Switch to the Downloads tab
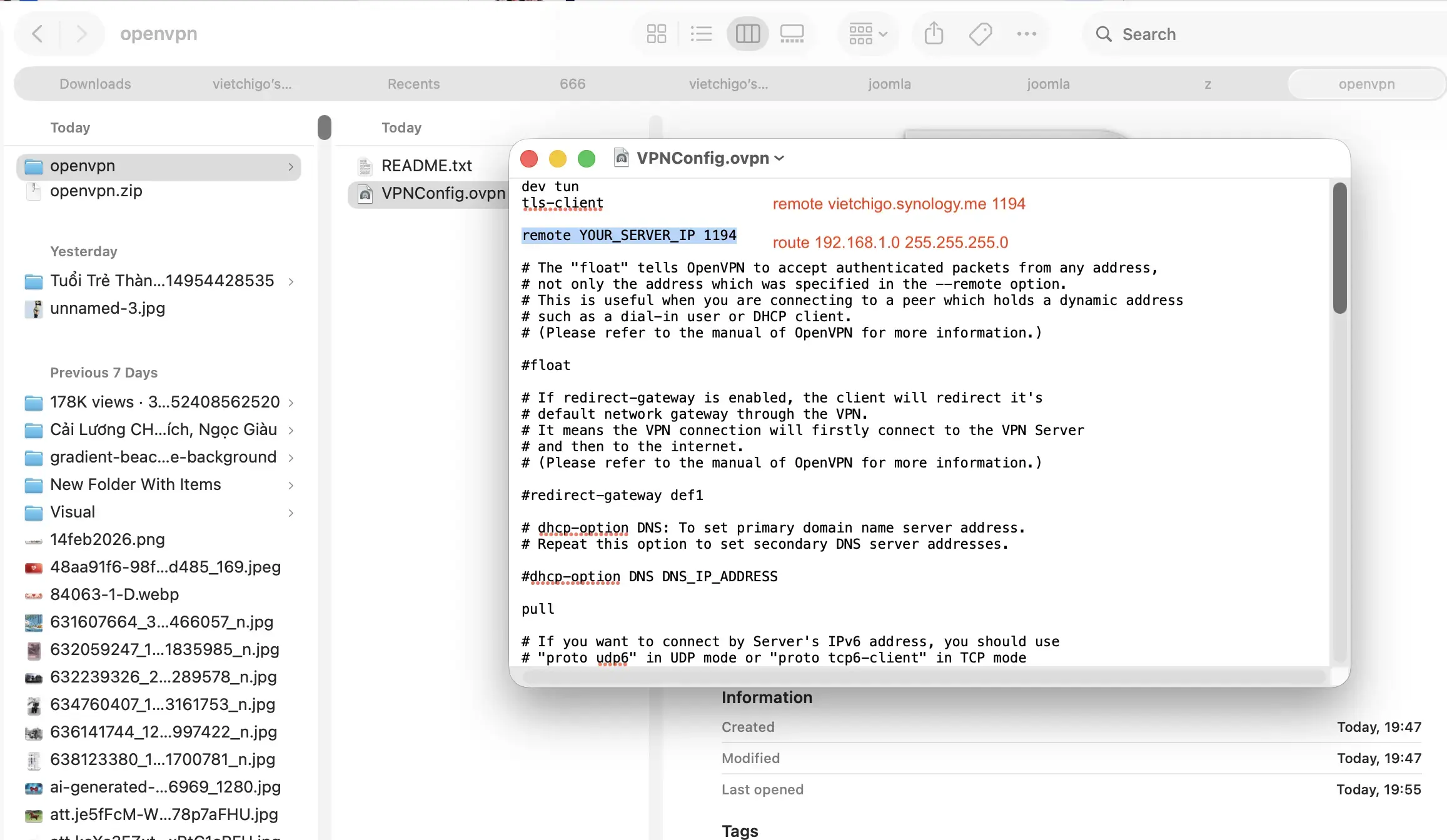The height and width of the screenshot is (840, 1447). [95, 84]
